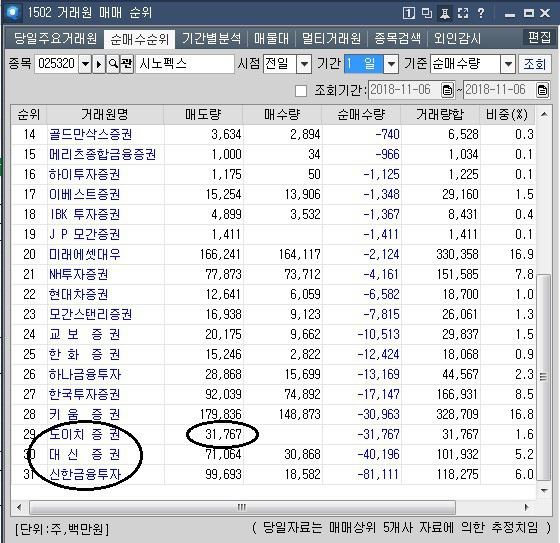Click the 편집 button
Image resolution: width=560 pixels, height=543 pixels.
tap(539, 37)
